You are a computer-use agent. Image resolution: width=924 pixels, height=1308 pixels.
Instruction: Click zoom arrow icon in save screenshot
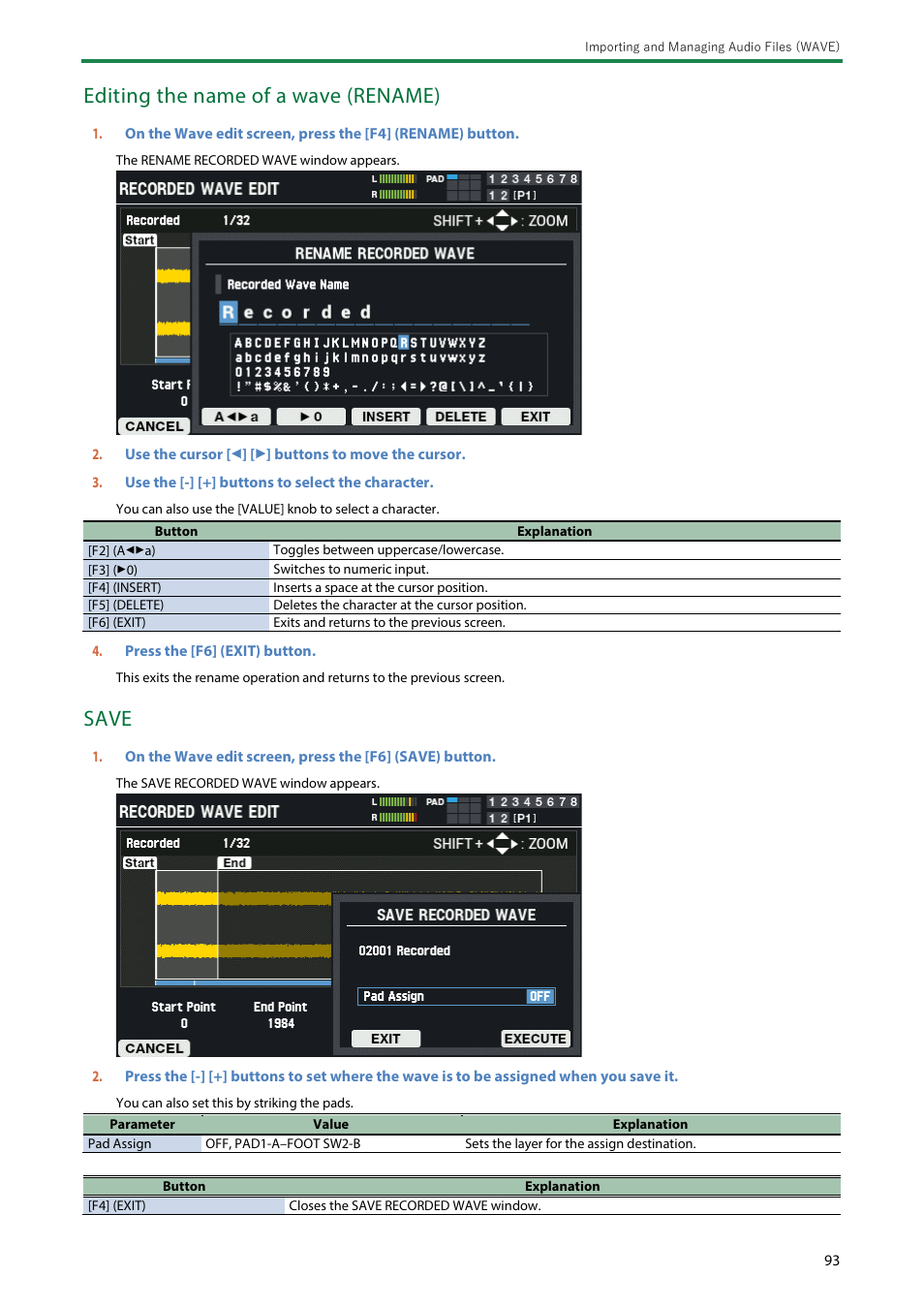pyautogui.click(x=502, y=844)
